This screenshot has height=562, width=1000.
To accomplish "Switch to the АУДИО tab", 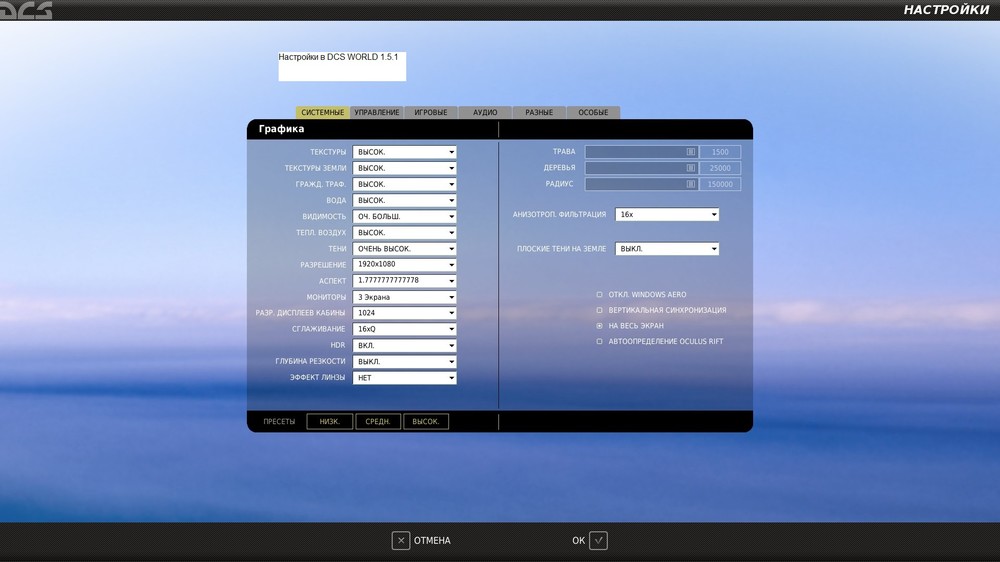I will pos(485,112).
